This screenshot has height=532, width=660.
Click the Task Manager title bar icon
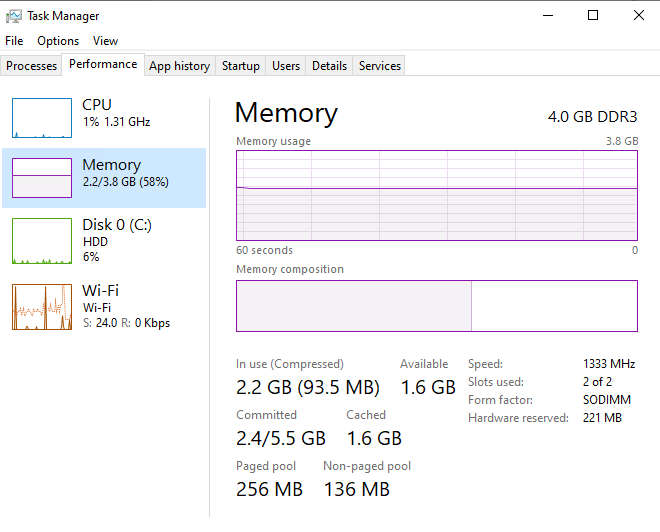pyautogui.click(x=13, y=16)
